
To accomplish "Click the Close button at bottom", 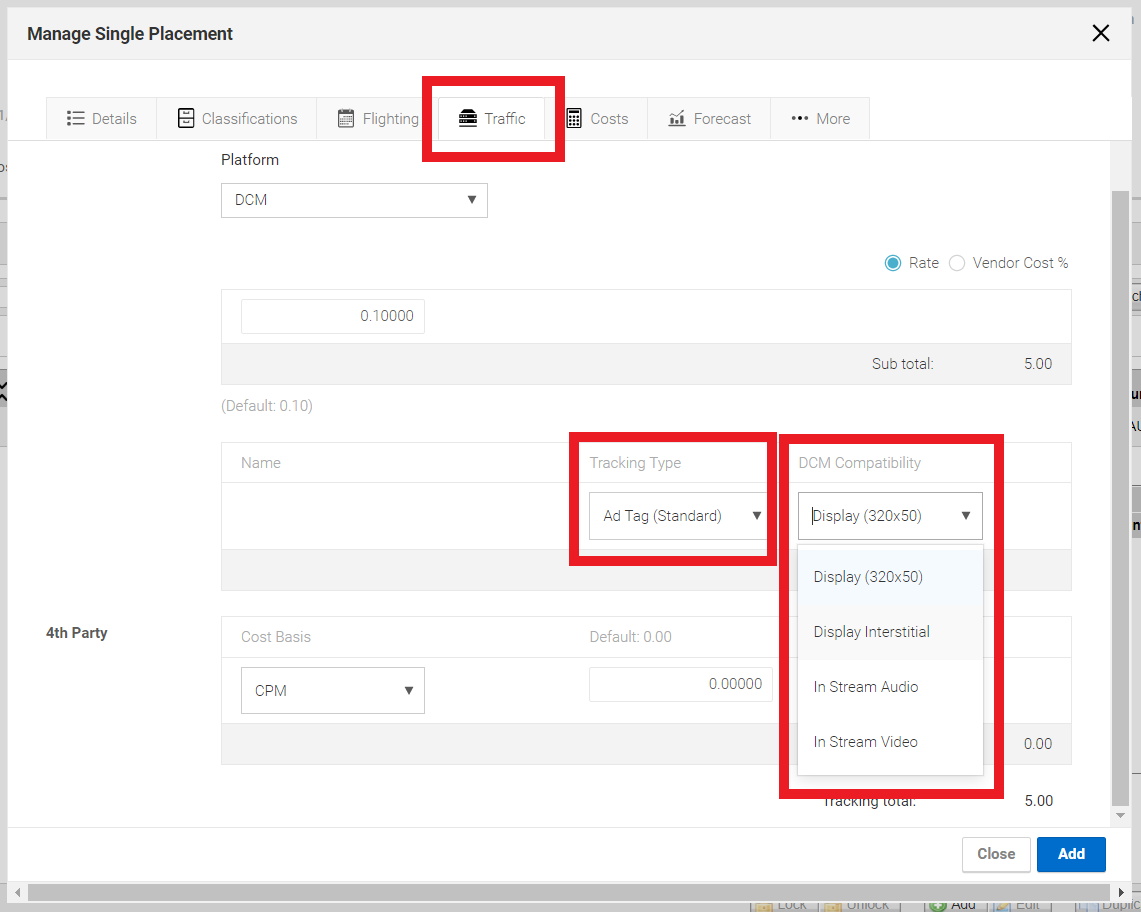I will pos(996,854).
